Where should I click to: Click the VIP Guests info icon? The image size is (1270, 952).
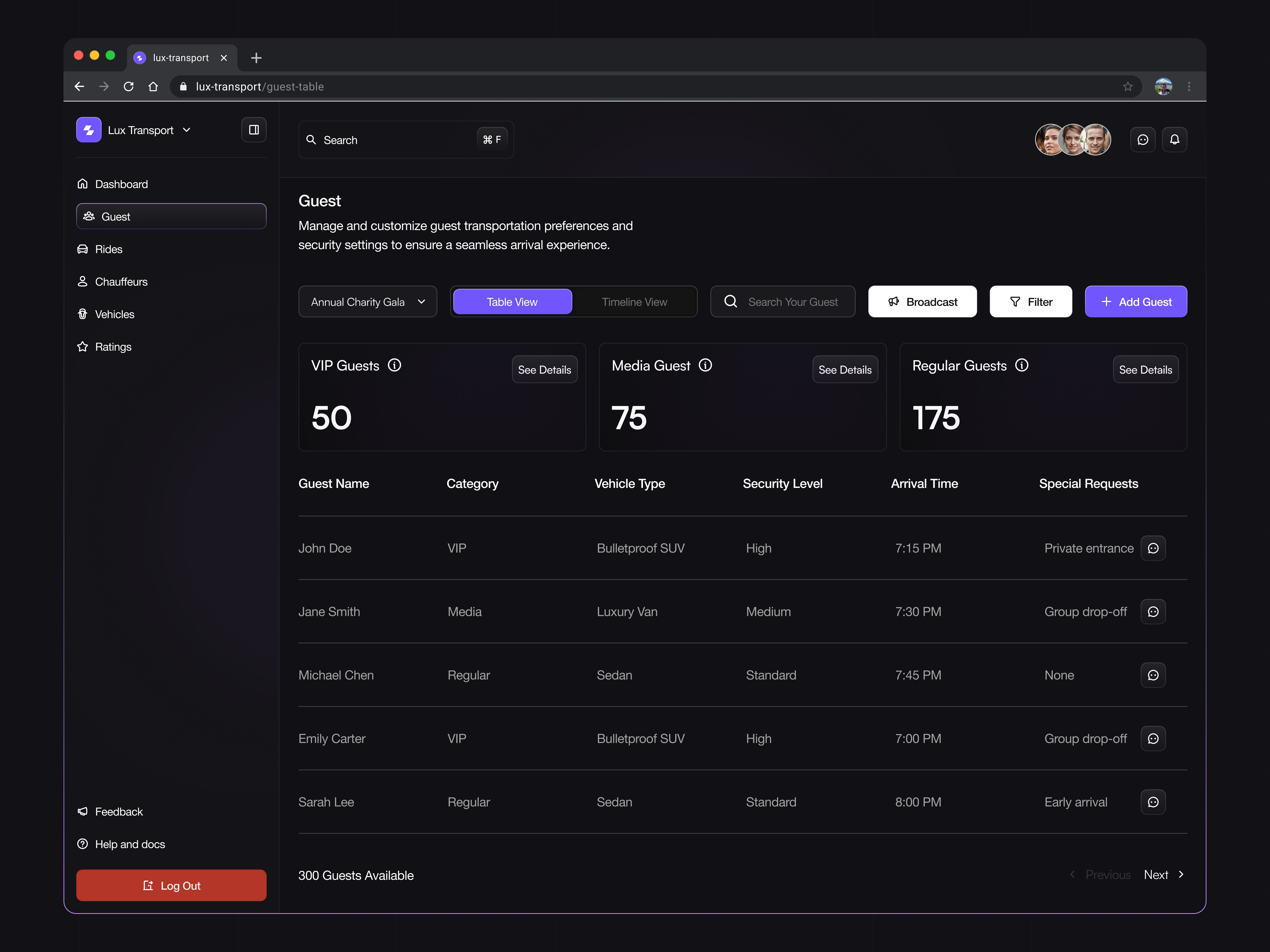tap(394, 365)
